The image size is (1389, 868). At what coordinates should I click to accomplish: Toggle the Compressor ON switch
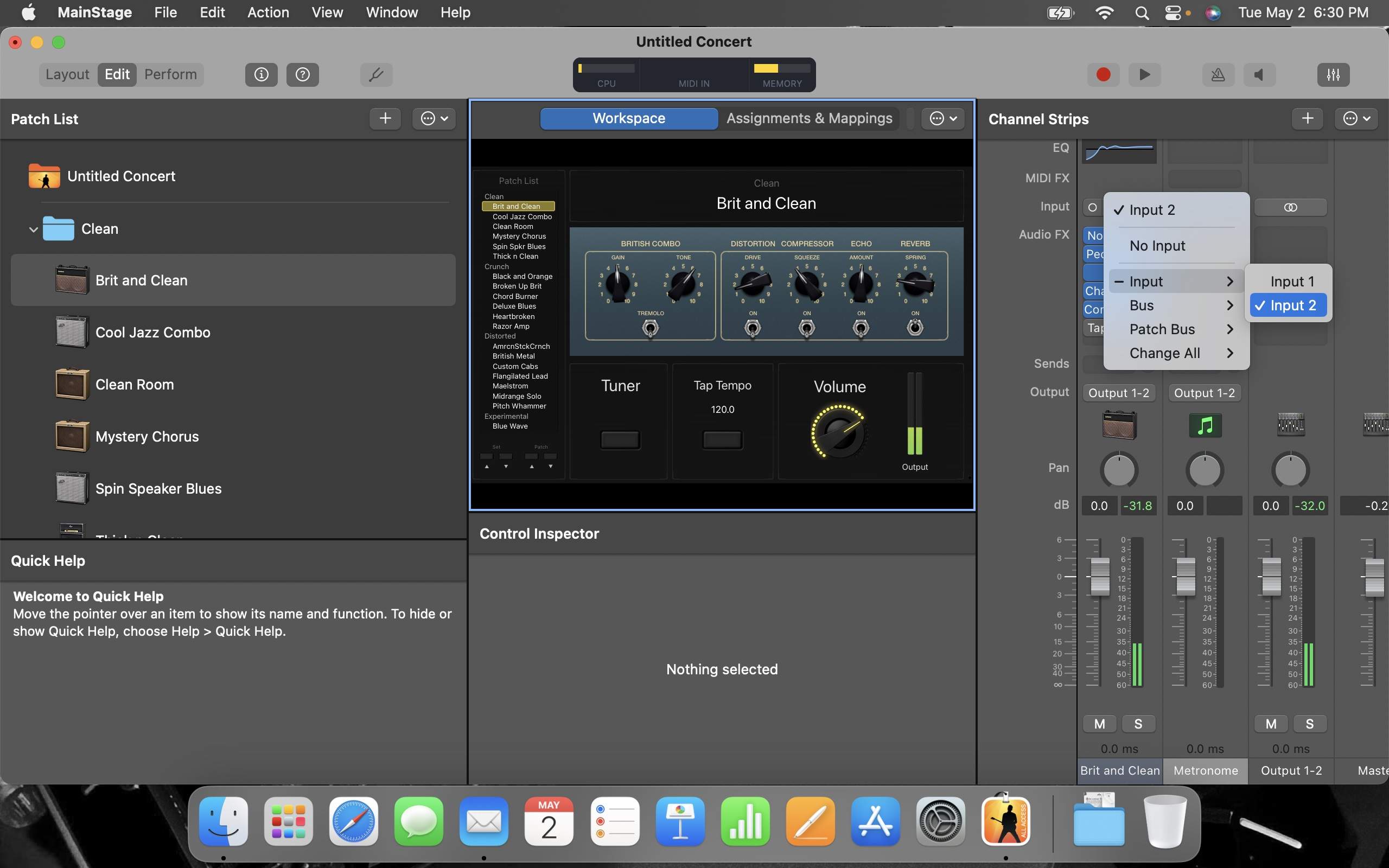point(806,328)
